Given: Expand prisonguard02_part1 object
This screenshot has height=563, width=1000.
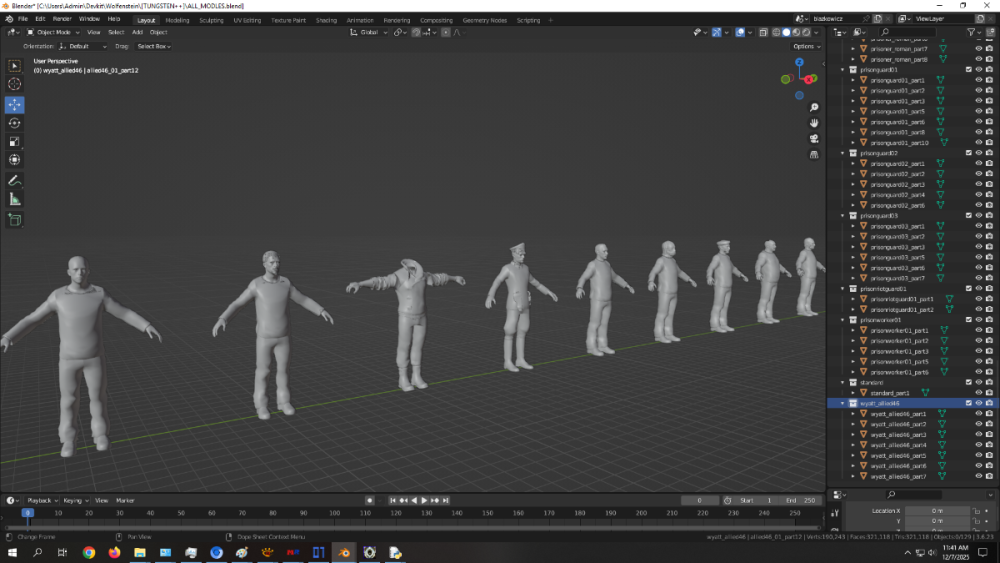Looking at the screenshot, I should pos(853,164).
